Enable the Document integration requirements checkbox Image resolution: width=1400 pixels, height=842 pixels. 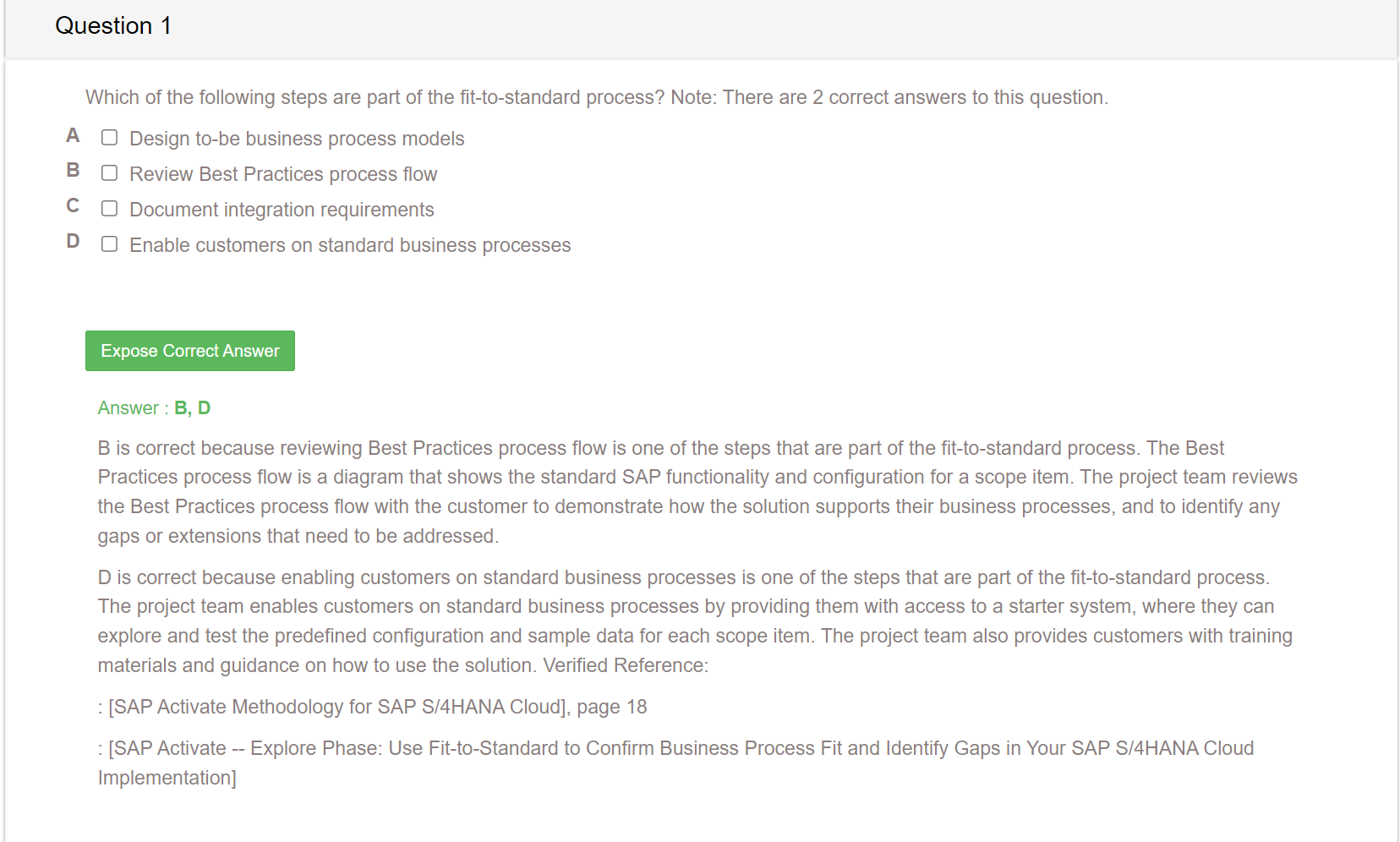tap(109, 208)
